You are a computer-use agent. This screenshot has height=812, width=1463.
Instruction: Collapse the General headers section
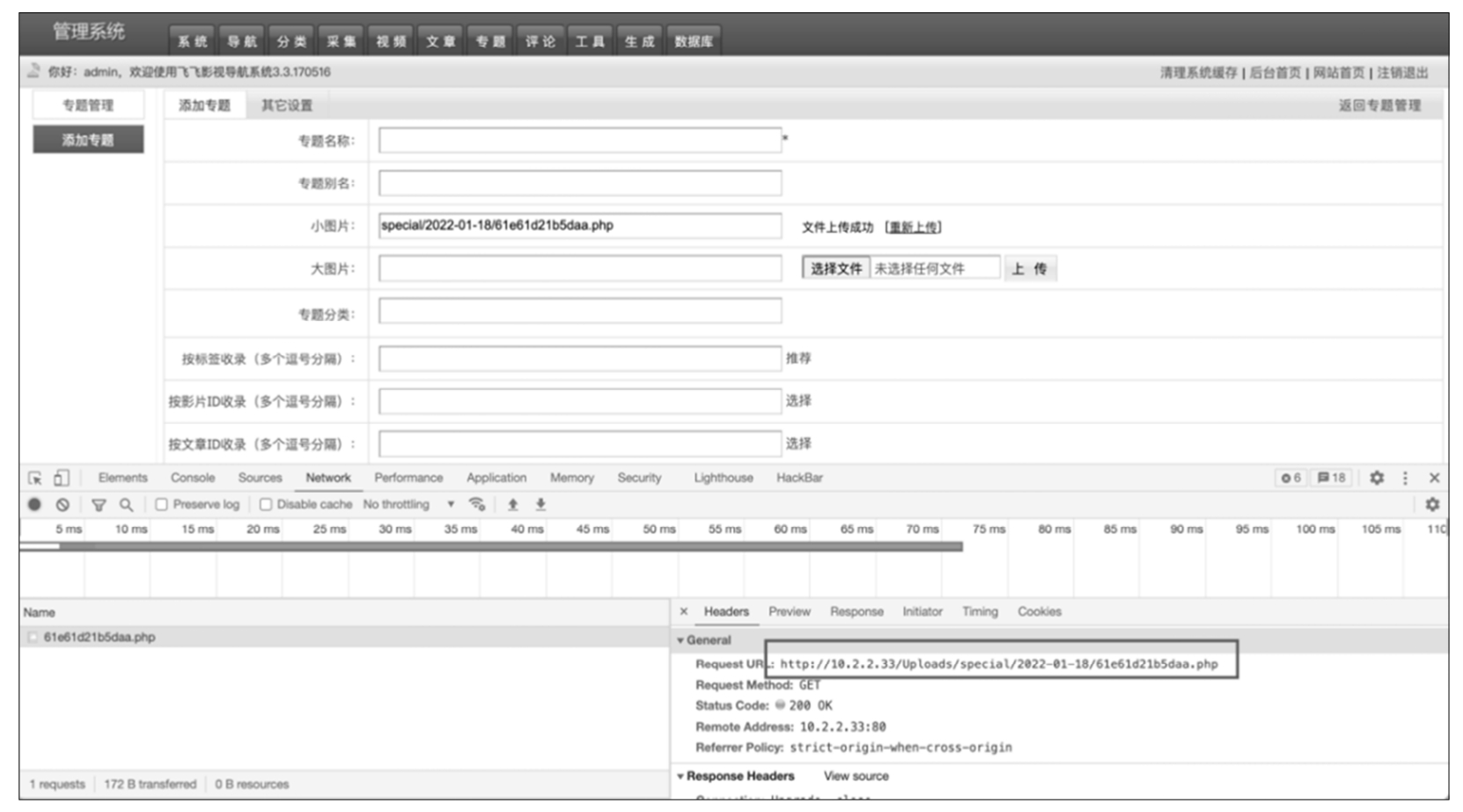tap(680, 640)
